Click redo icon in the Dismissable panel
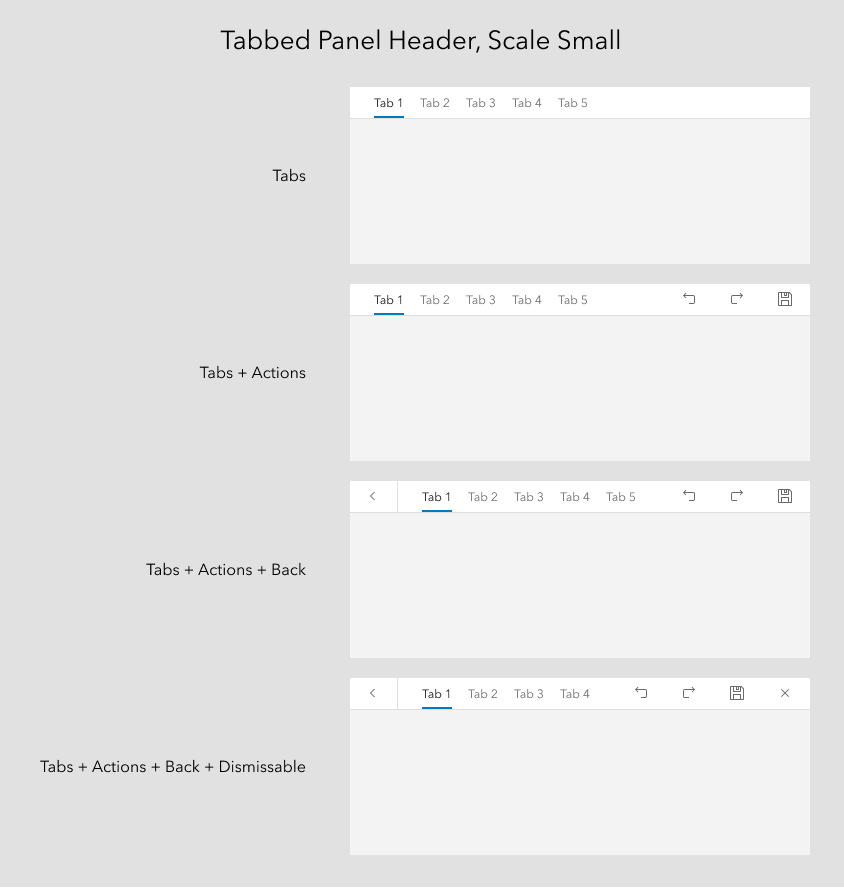 point(689,693)
